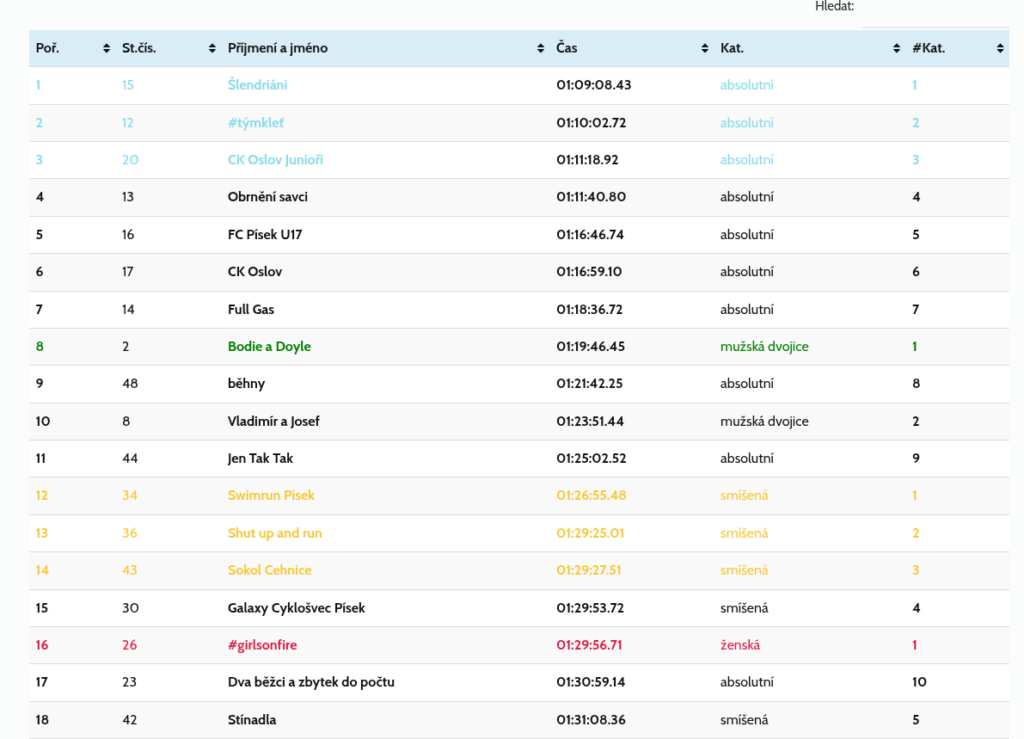Select team name CK Oslov Junioři
Image resolution: width=1024 pixels, height=739 pixels.
[275, 160]
